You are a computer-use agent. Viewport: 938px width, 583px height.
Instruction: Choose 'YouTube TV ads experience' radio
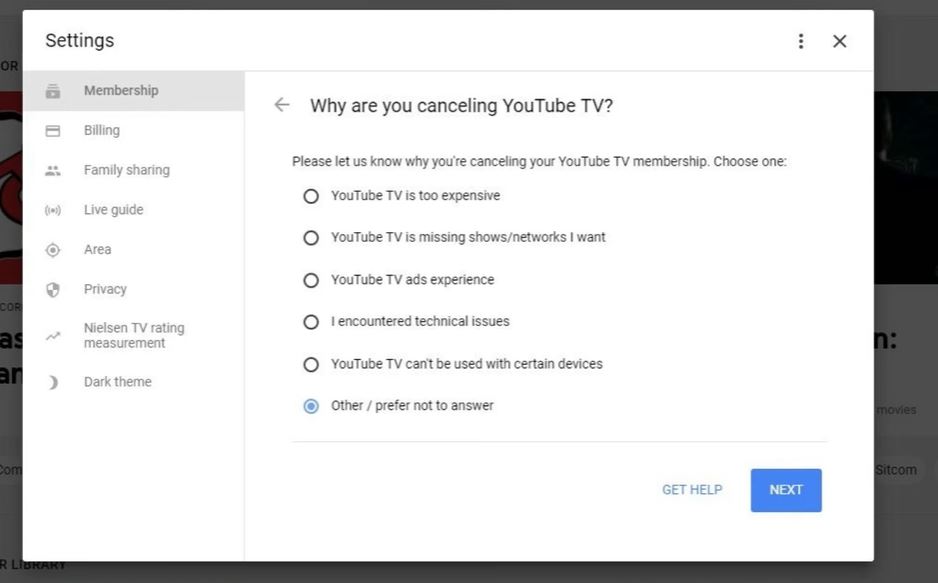pos(310,280)
